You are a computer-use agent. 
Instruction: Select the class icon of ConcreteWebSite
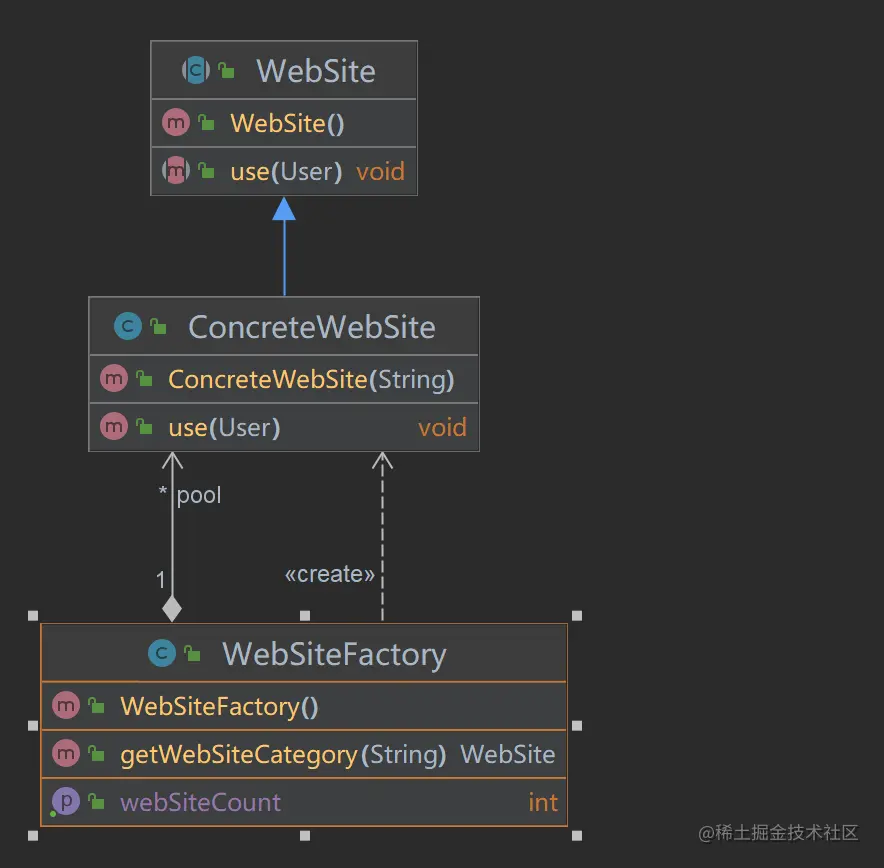(127, 326)
